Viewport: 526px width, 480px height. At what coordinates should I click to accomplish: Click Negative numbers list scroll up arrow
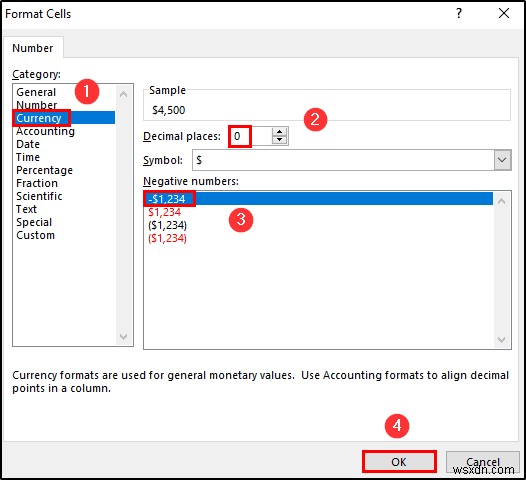[502, 201]
